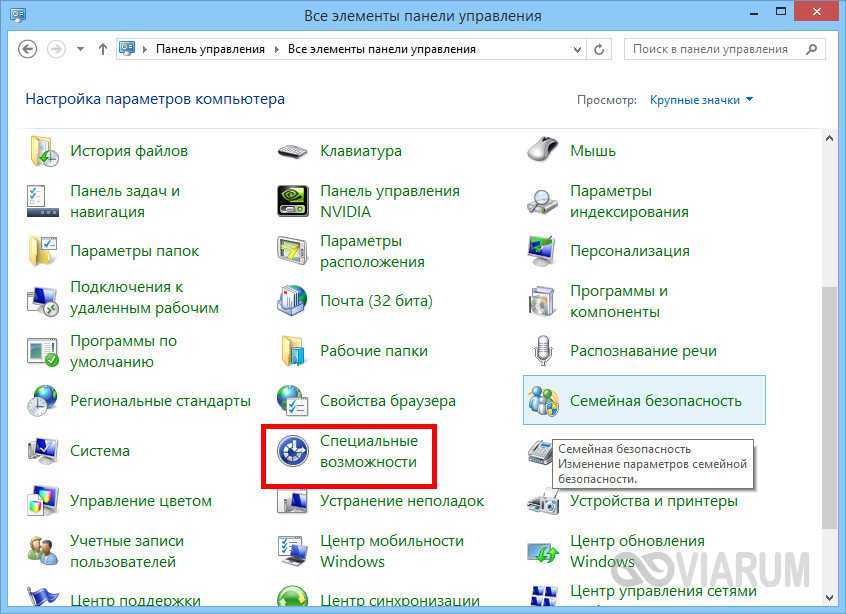Open the Почта (32 бита) icon
846x614 pixels.
click(293, 301)
